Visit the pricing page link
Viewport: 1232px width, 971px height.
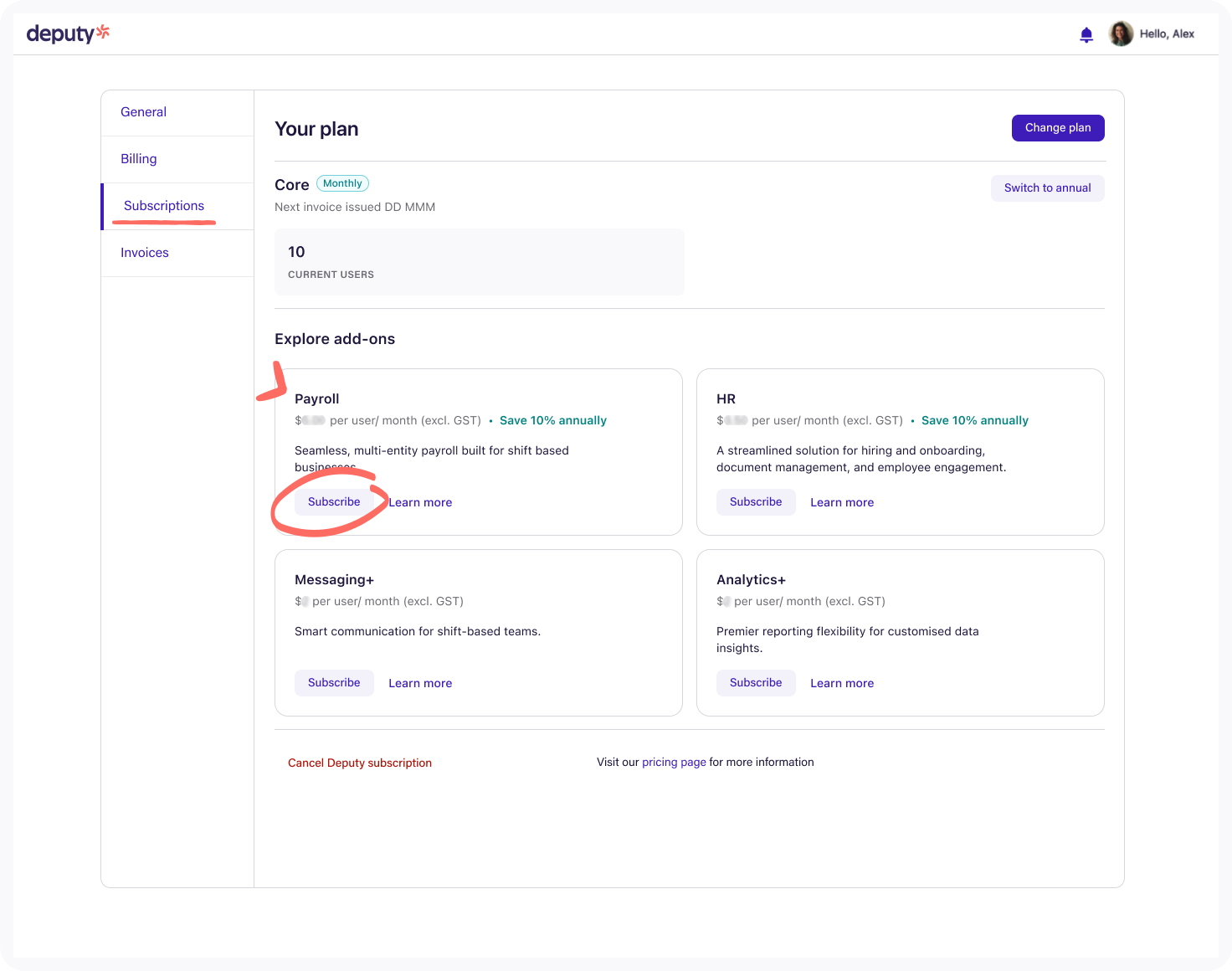tap(674, 763)
